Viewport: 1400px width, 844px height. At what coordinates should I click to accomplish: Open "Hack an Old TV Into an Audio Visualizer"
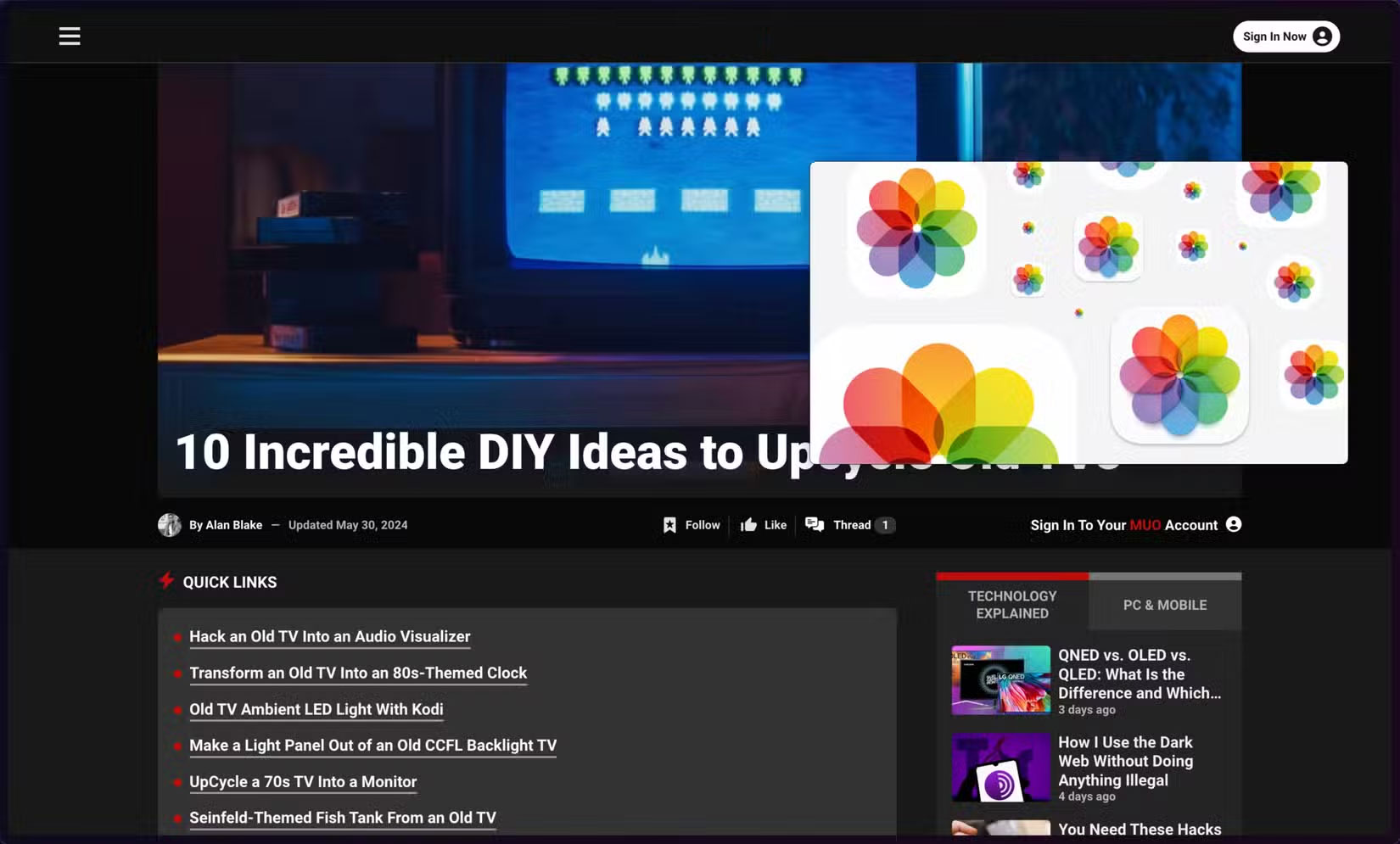coord(329,636)
